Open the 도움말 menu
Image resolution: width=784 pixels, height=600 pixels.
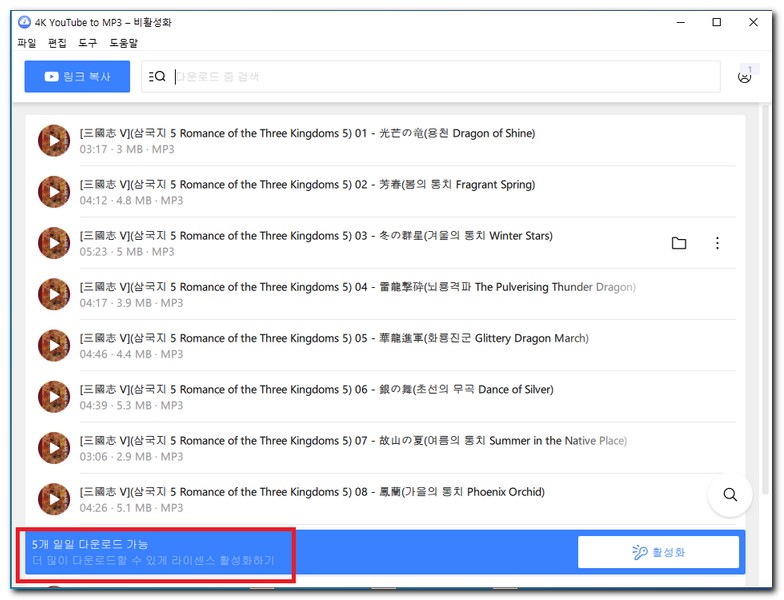pyautogui.click(x=124, y=43)
